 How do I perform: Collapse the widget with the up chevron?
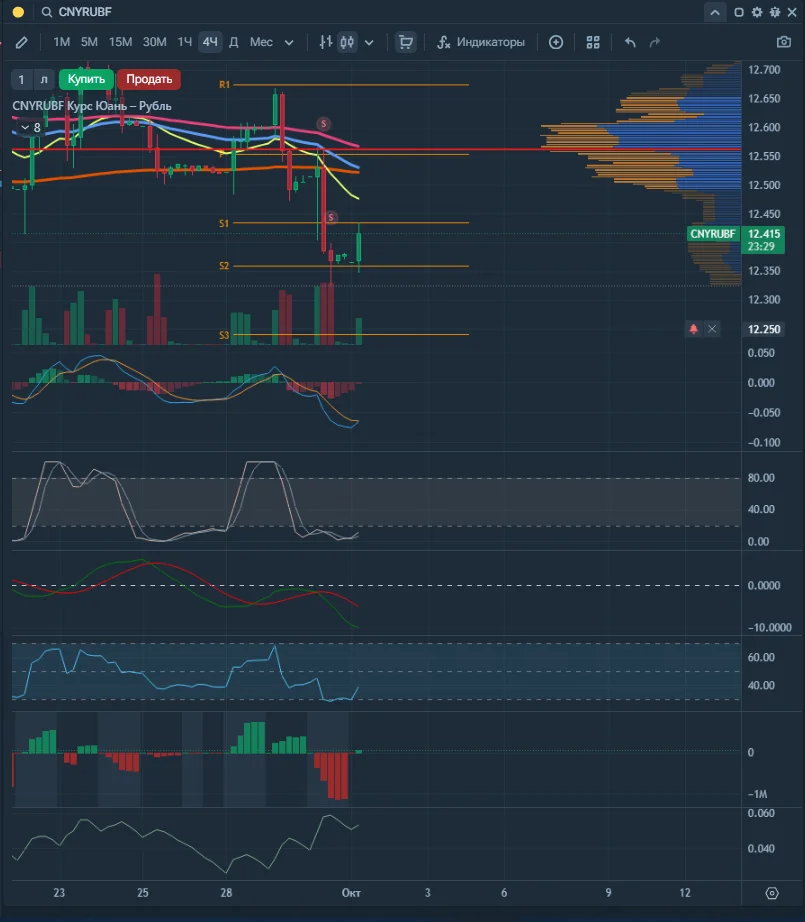click(714, 12)
